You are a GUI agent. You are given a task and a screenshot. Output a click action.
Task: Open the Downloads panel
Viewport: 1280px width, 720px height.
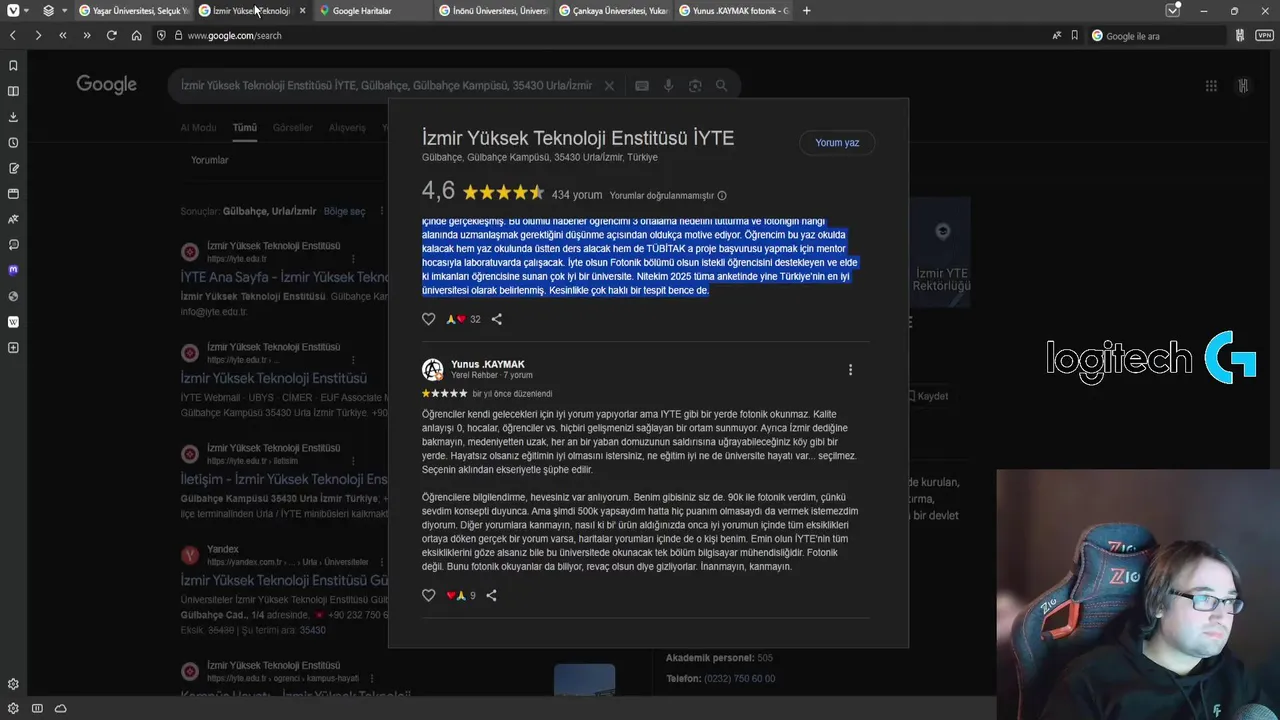pyautogui.click(x=13, y=117)
